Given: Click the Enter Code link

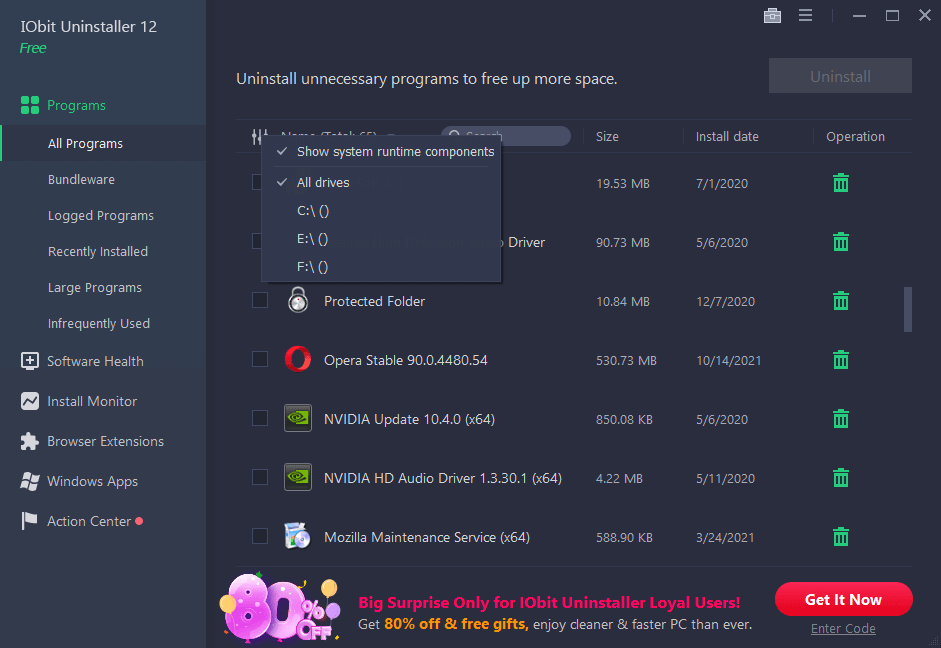Looking at the screenshot, I should point(843,628).
